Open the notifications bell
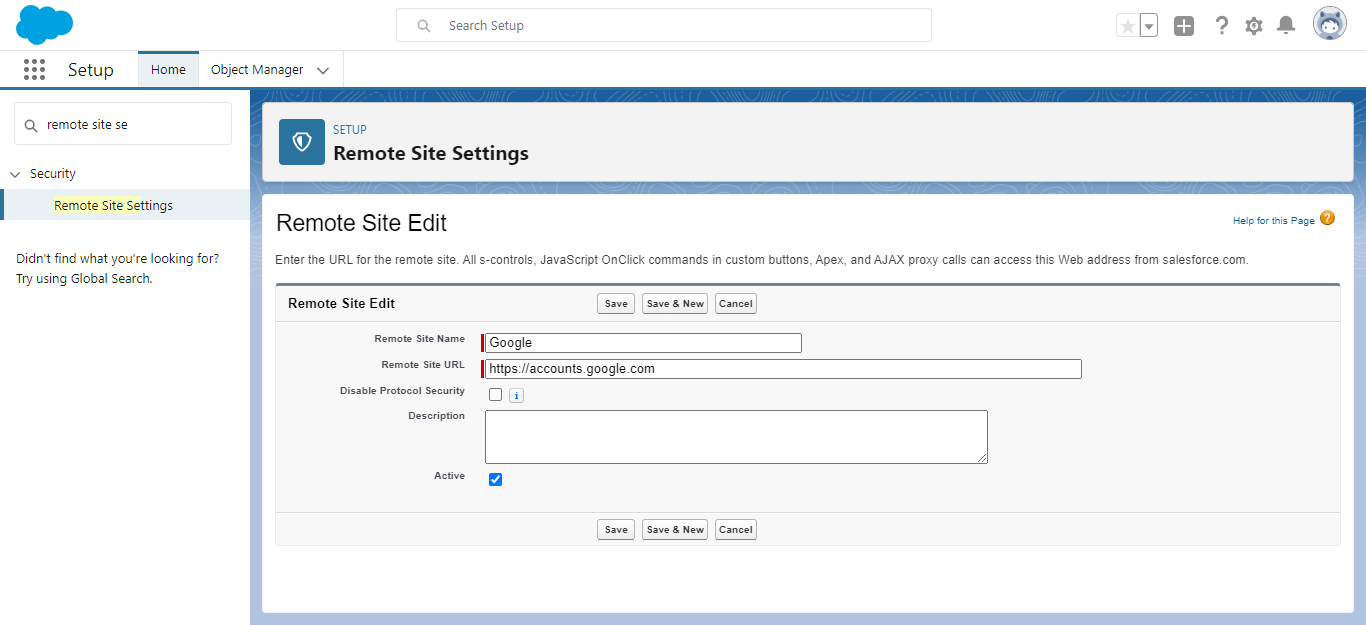The height and width of the screenshot is (625, 1366). click(1287, 26)
